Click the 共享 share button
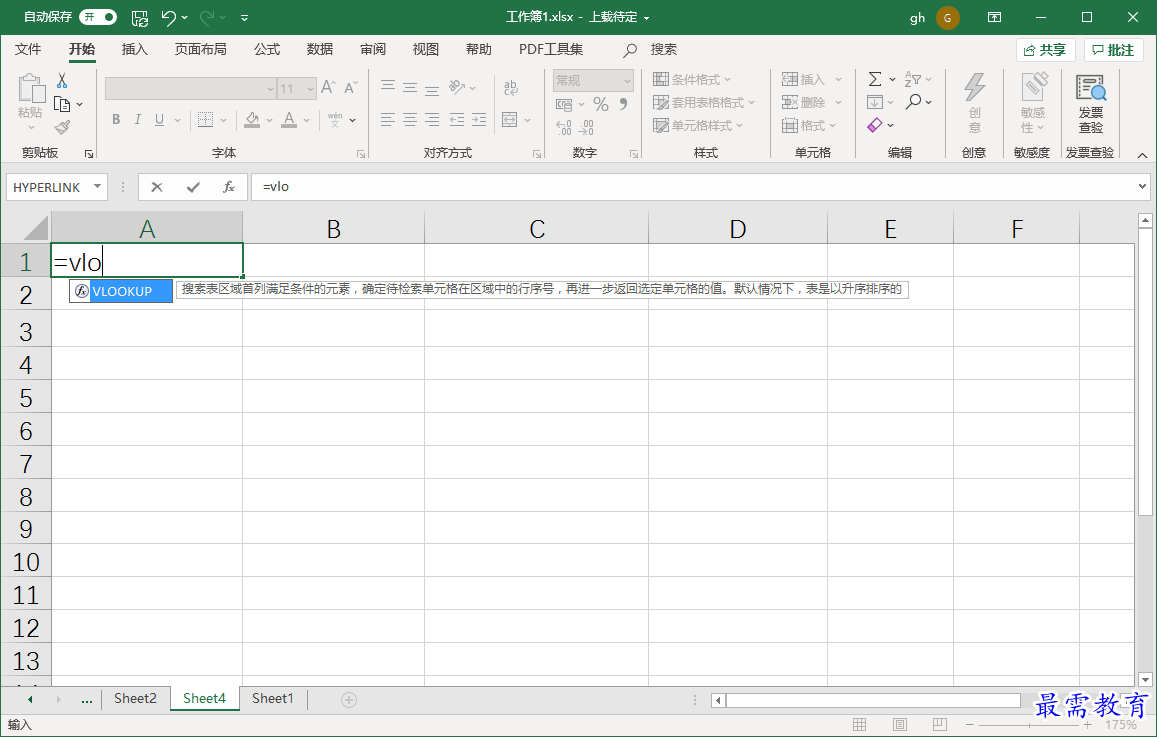 [x=1046, y=50]
